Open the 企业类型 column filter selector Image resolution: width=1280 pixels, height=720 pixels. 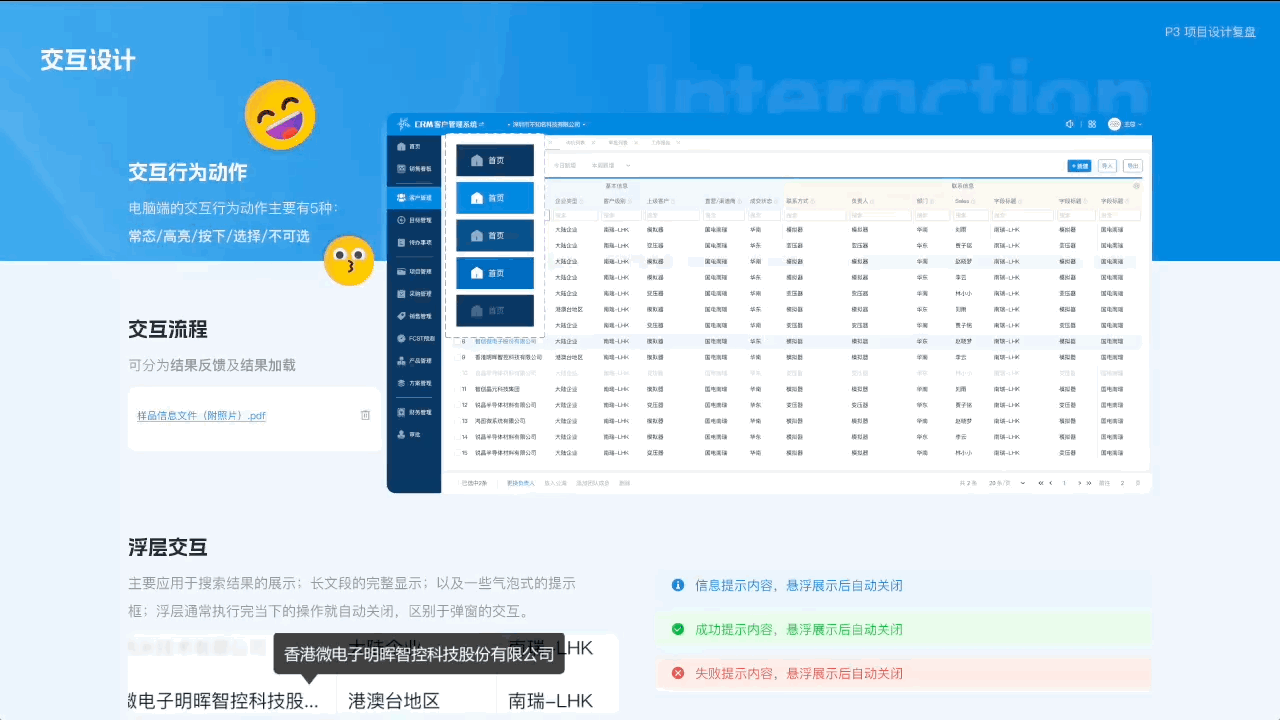click(x=582, y=199)
